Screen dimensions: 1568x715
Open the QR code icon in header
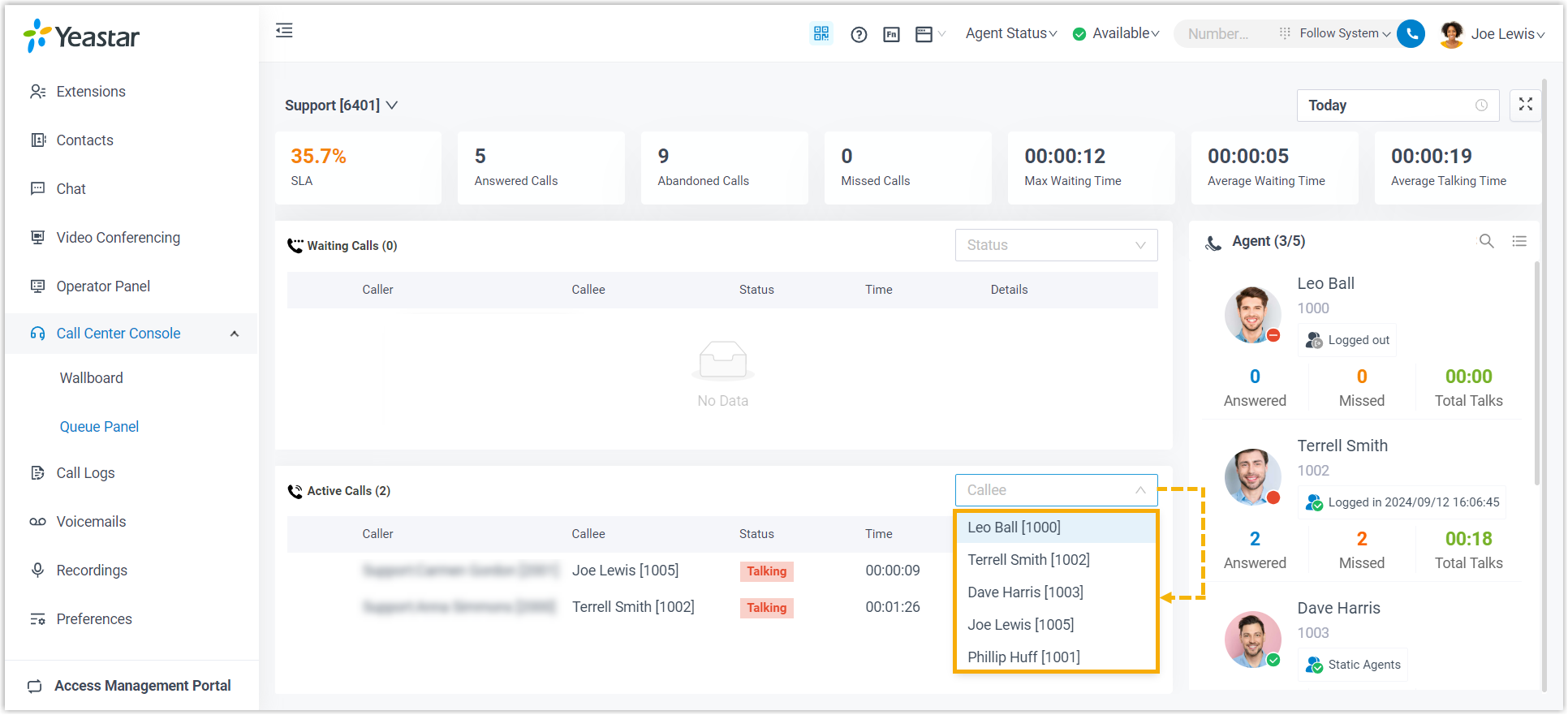coord(821,33)
